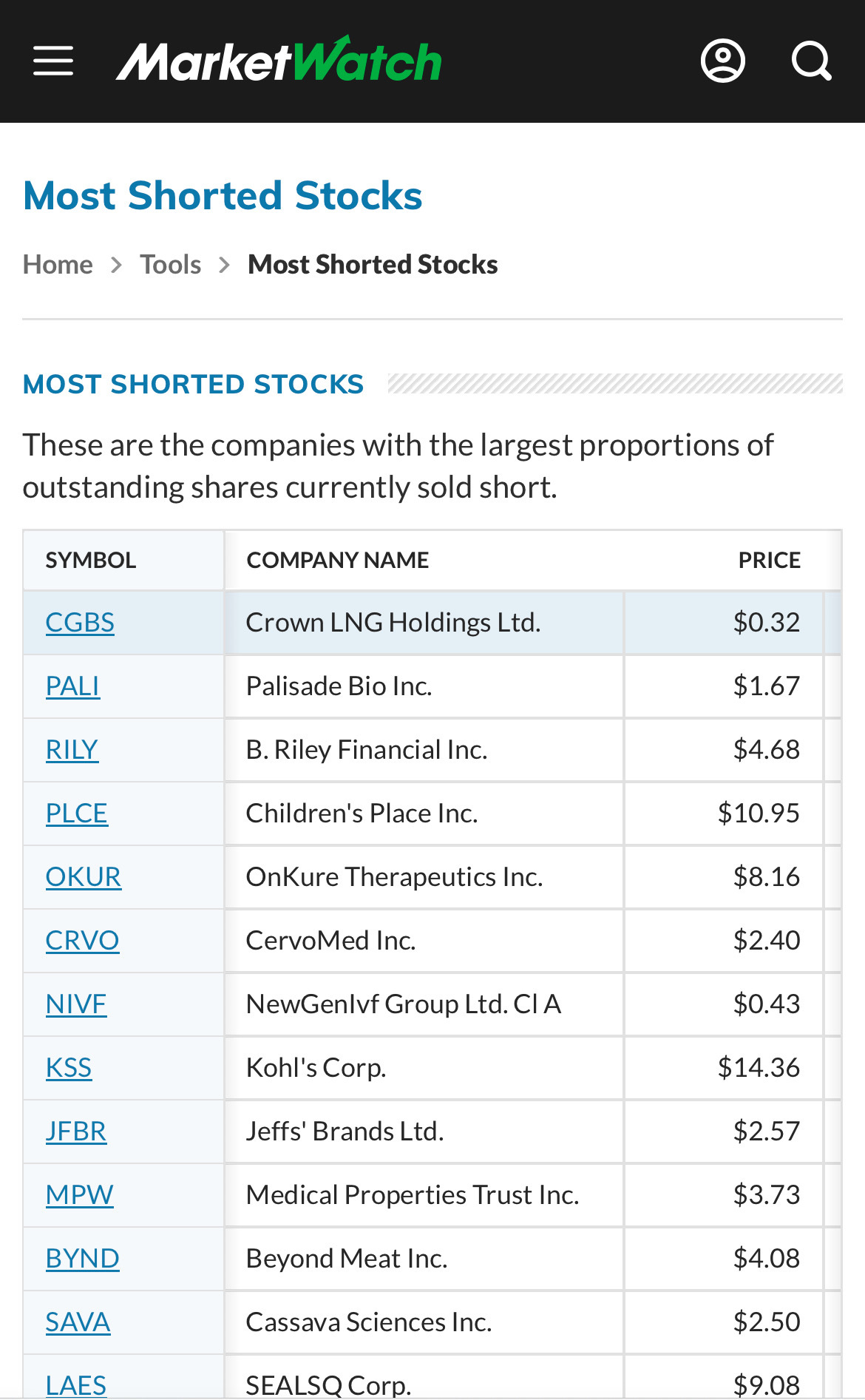Go to the Tools breadcrumb

pos(170,265)
